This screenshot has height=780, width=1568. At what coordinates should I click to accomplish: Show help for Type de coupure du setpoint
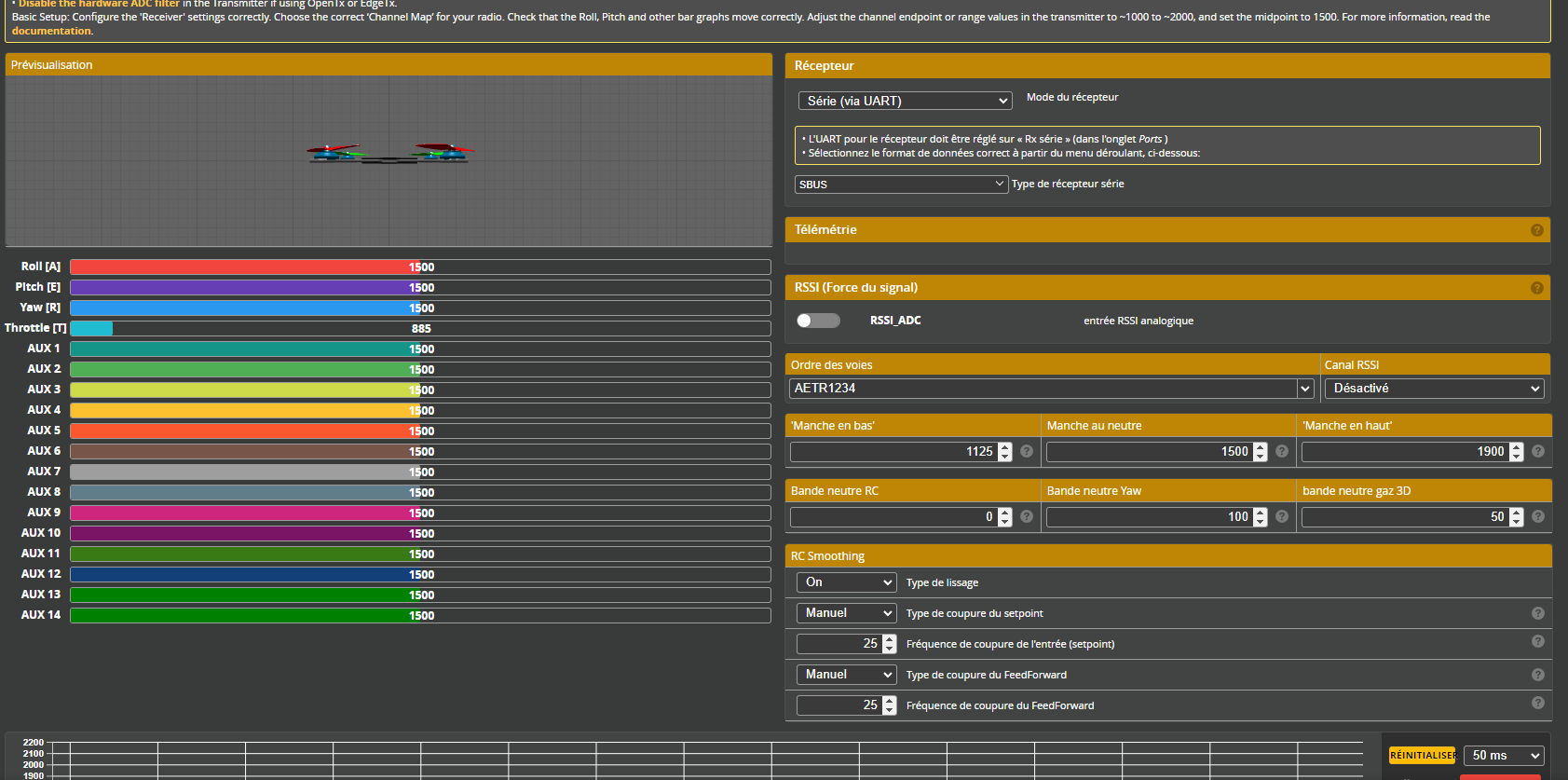pyautogui.click(x=1538, y=613)
